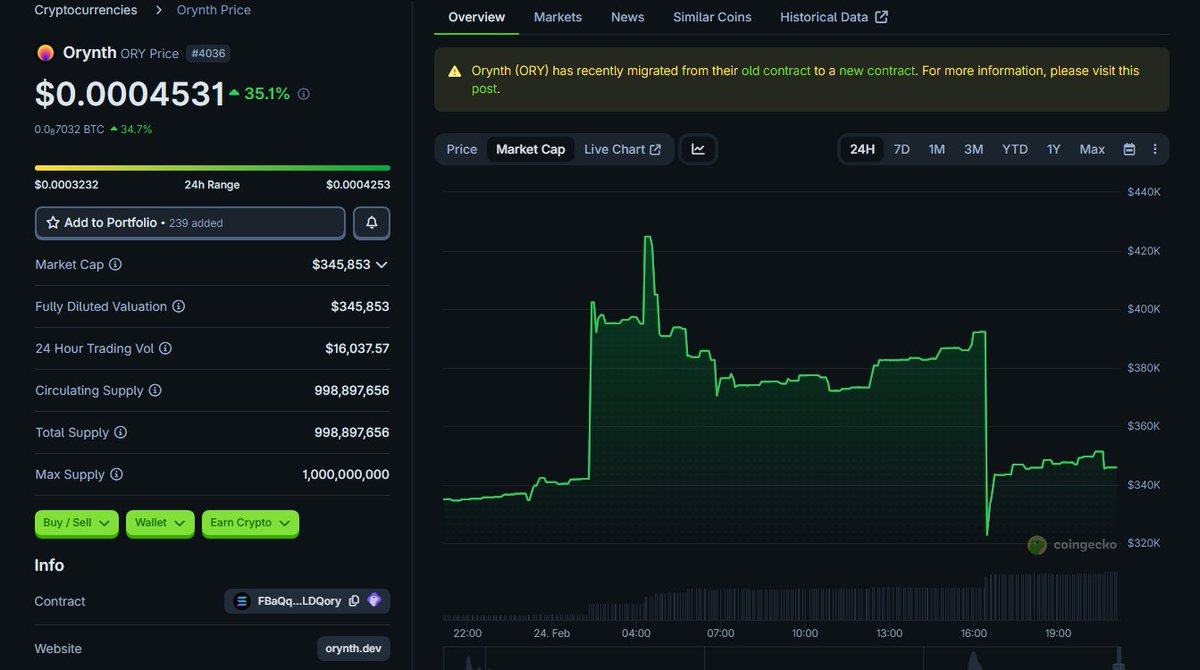Click the Fully Diluted Valuation info icon
The width and height of the screenshot is (1200, 670).
point(178,307)
